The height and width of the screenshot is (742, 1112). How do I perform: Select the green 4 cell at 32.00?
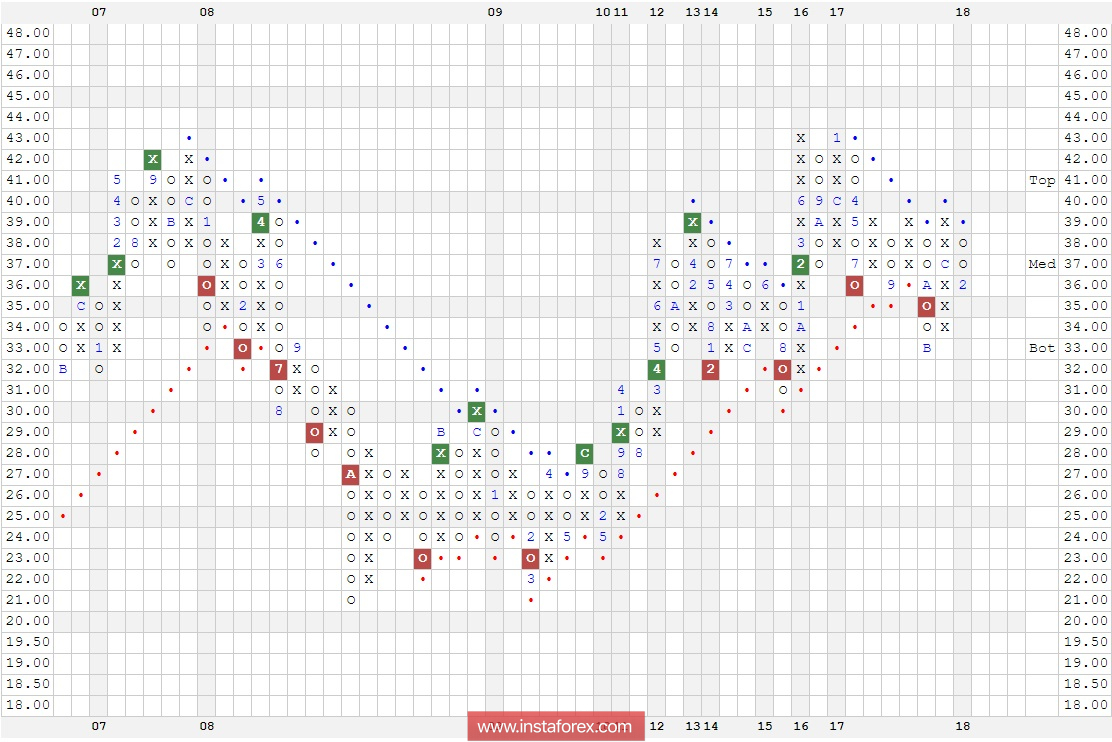[657, 369]
